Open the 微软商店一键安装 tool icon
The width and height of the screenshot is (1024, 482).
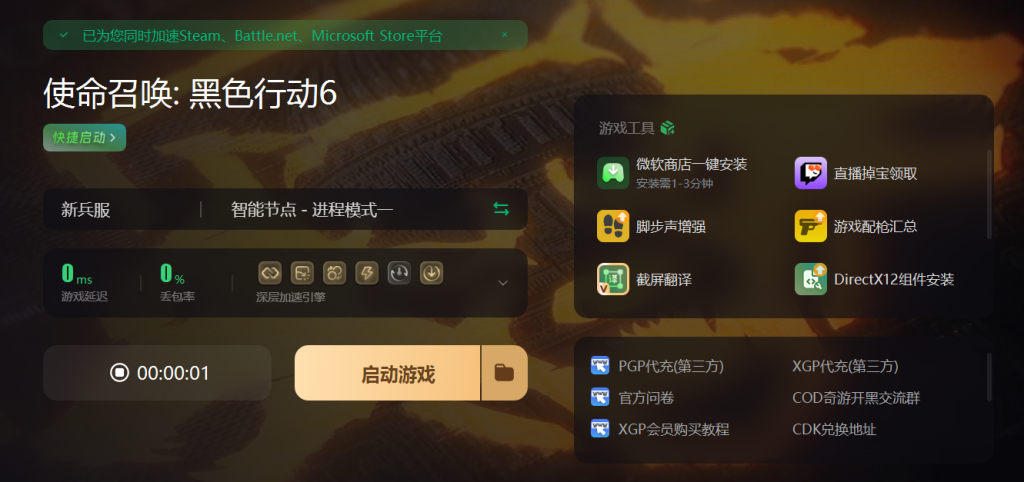[613, 173]
